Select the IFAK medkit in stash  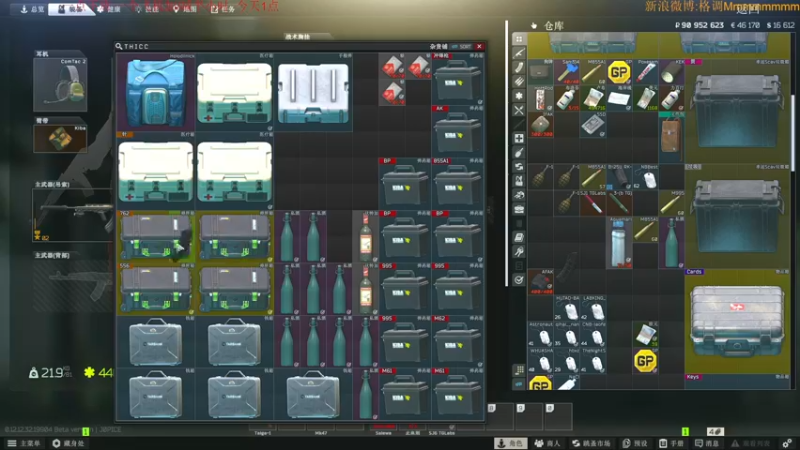click(540, 124)
